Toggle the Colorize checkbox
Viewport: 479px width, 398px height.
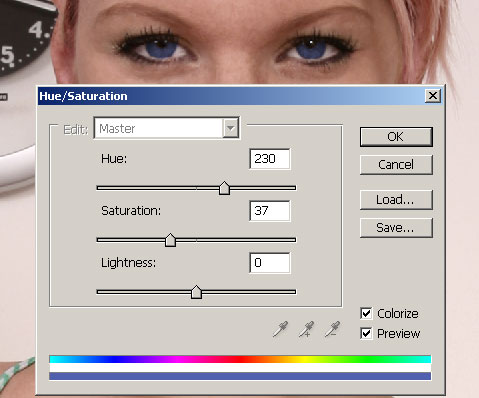point(366,313)
